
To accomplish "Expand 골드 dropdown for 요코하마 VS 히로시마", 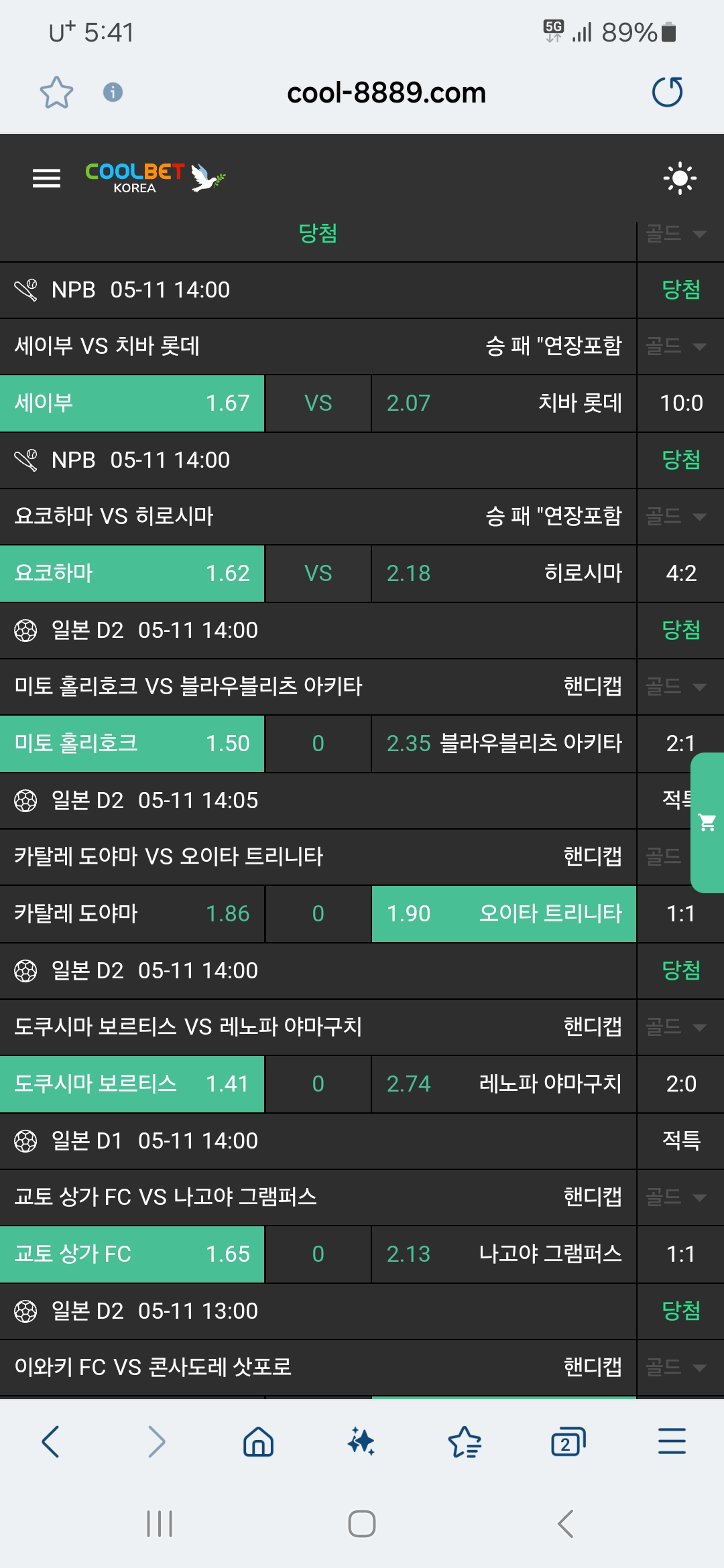I will [x=676, y=517].
